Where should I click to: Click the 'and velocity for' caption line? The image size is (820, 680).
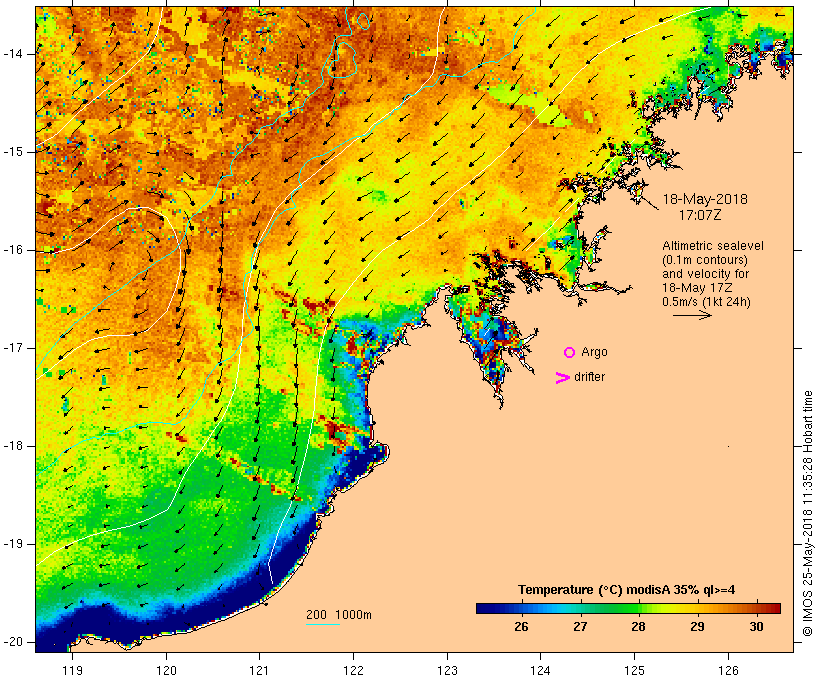pyautogui.click(x=705, y=274)
